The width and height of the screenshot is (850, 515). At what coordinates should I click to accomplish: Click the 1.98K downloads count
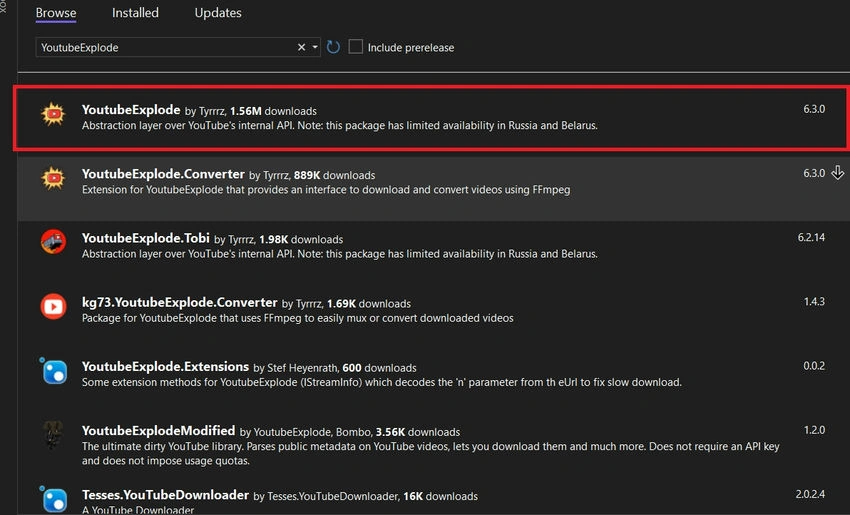coord(301,240)
